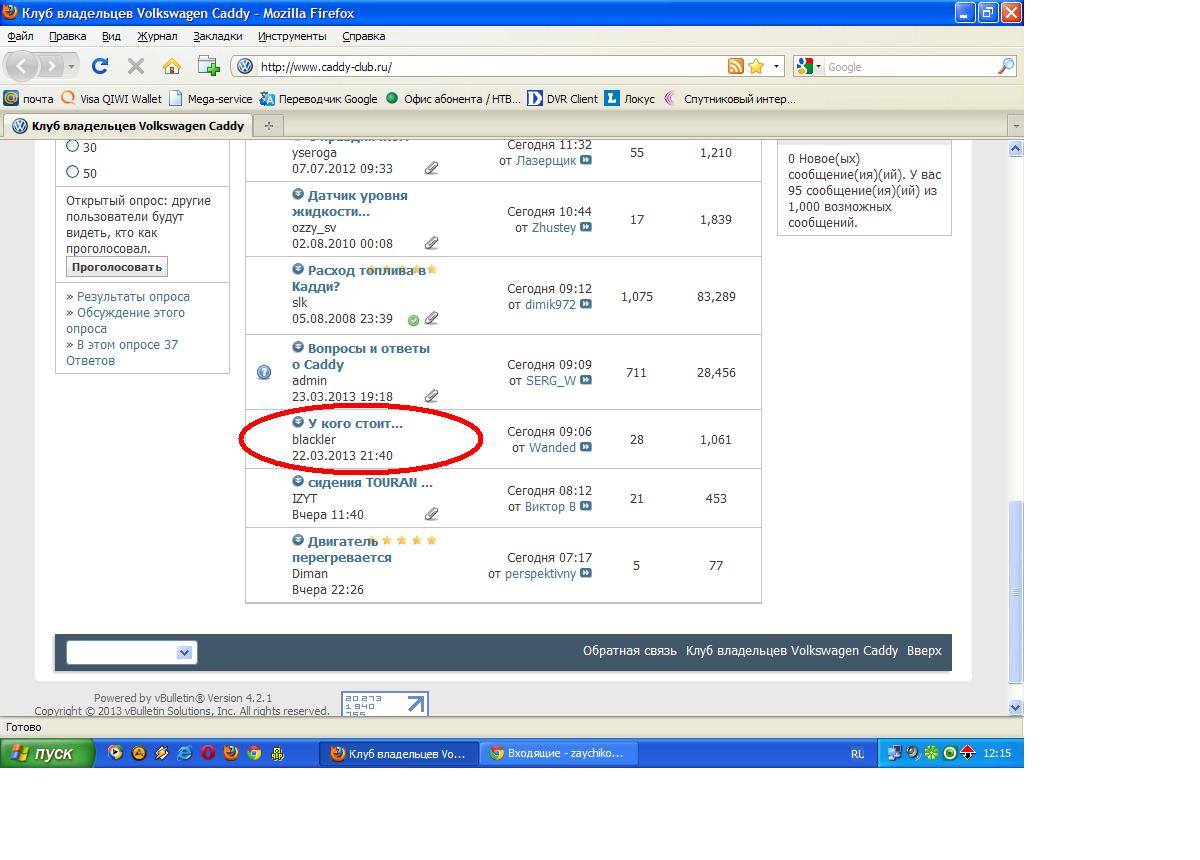Go back with the browser Back arrow
Viewport: 1200px width, 860px height.
point(22,66)
